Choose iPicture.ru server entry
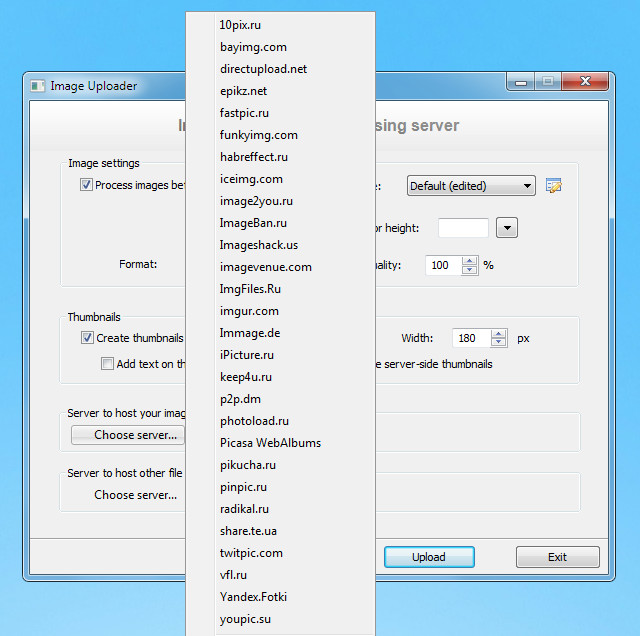Viewport: 640px width, 636px height. (280, 356)
